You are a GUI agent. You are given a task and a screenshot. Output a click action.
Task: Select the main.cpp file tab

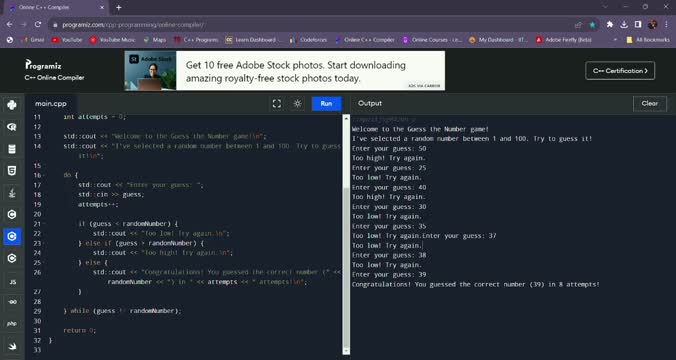coord(51,103)
